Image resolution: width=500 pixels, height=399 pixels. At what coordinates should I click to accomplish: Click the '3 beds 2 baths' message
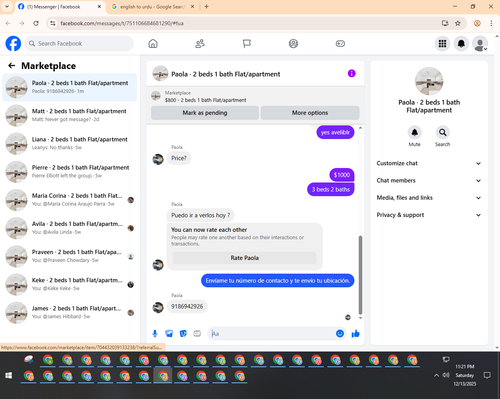tap(331, 189)
